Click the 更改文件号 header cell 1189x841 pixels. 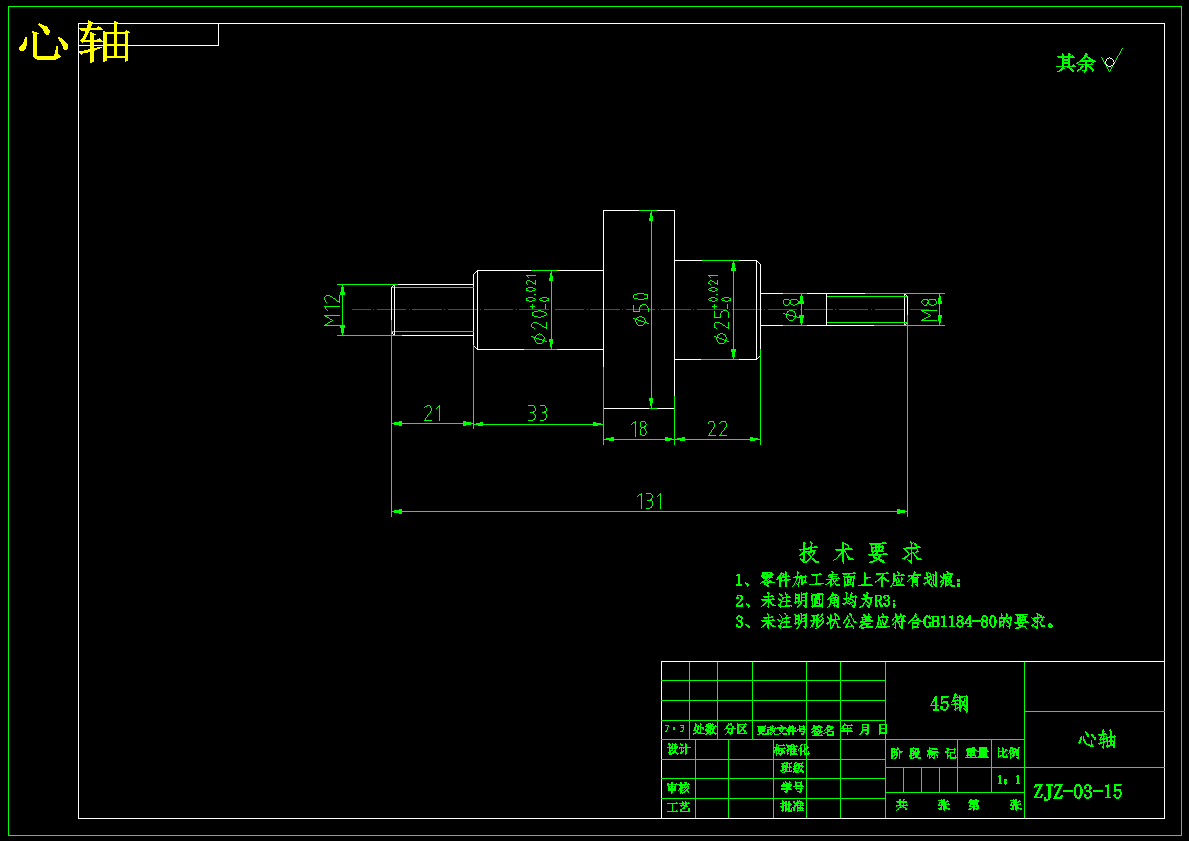click(780, 730)
